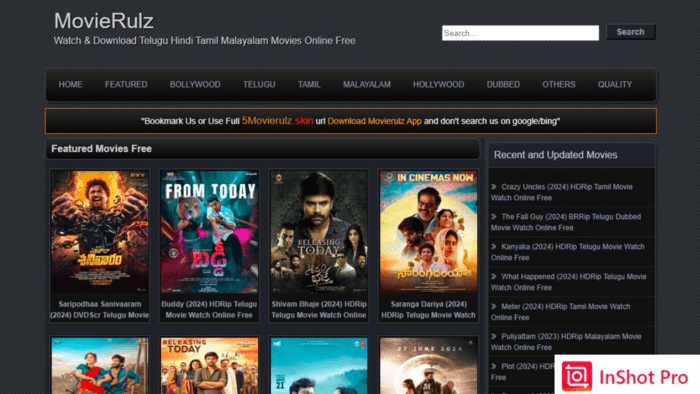Open second-row poster dated 27 June 2024
Viewport: 700px width, 394px height.
(x=429, y=366)
